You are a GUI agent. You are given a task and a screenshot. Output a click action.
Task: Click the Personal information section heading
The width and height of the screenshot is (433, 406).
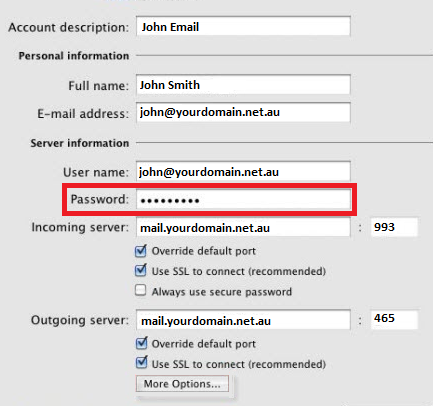[74, 56]
